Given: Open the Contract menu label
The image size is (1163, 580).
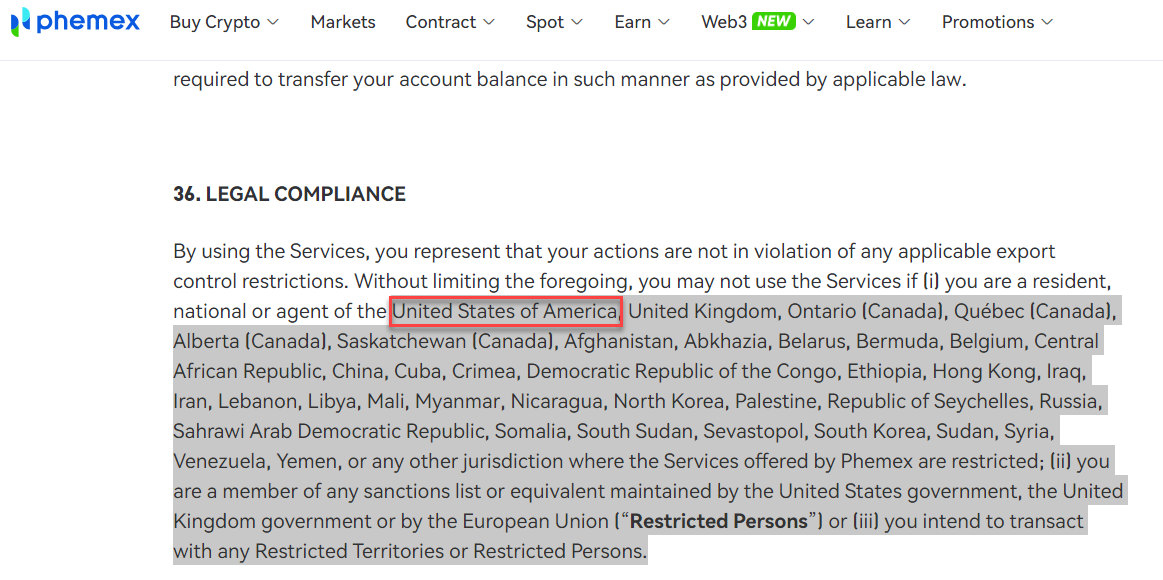Looking at the screenshot, I should tap(441, 22).
